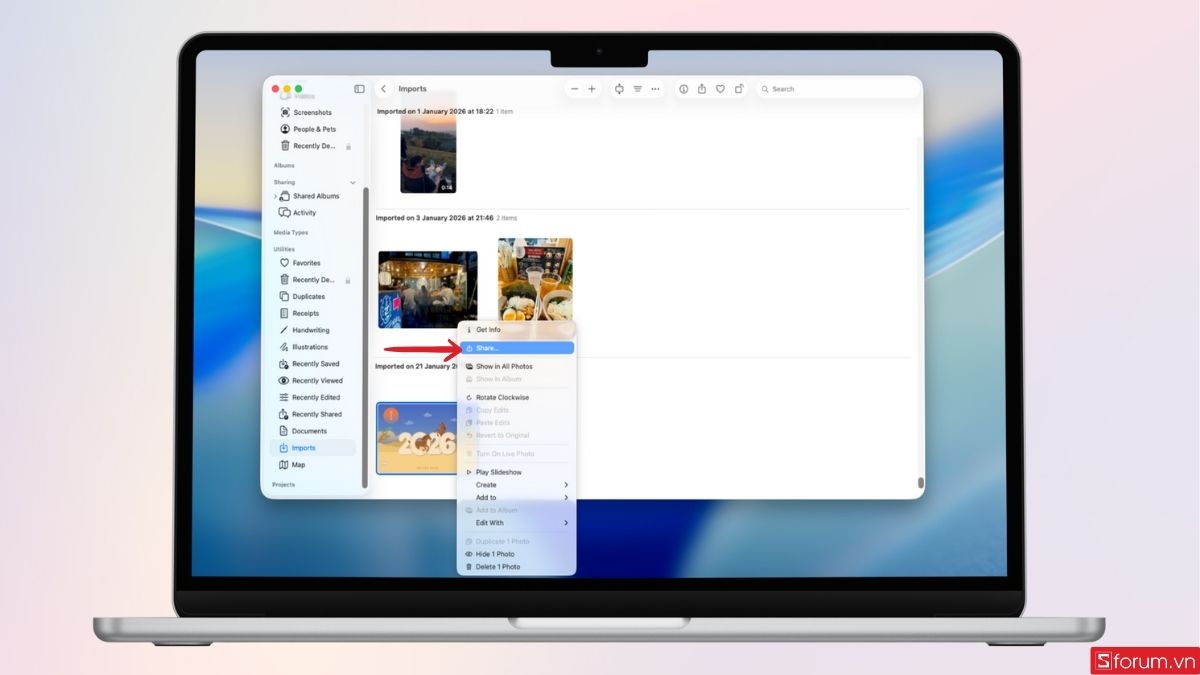Go back with the toolbar chevron
The height and width of the screenshot is (675, 1200).
pyautogui.click(x=383, y=89)
